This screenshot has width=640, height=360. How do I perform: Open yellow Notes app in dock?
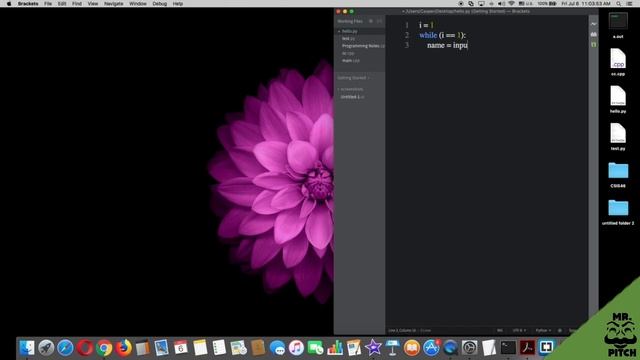pyautogui.click(x=200, y=348)
